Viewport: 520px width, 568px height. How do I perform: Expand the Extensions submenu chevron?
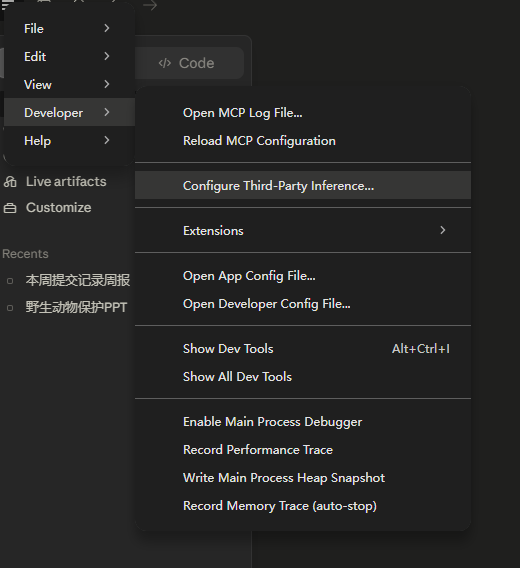[442, 230]
